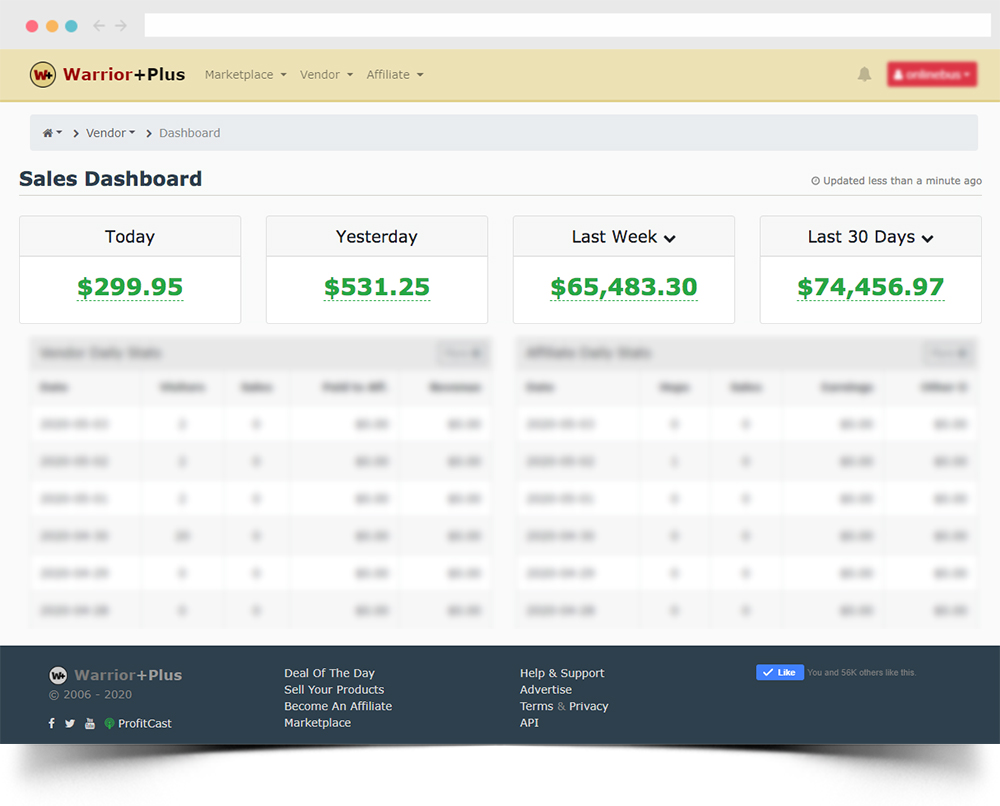
Task: Click the home icon in the breadcrumb
Action: coord(48,133)
